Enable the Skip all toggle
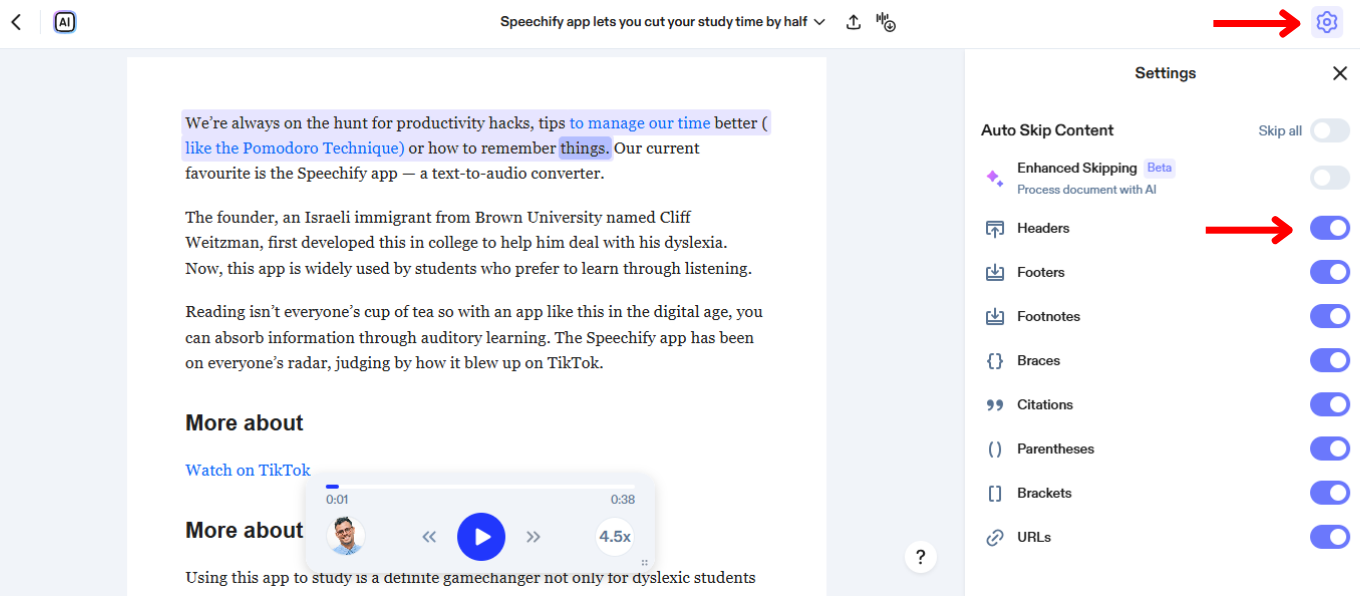Image resolution: width=1360 pixels, height=596 pixels. click(x=1330, y=130)
